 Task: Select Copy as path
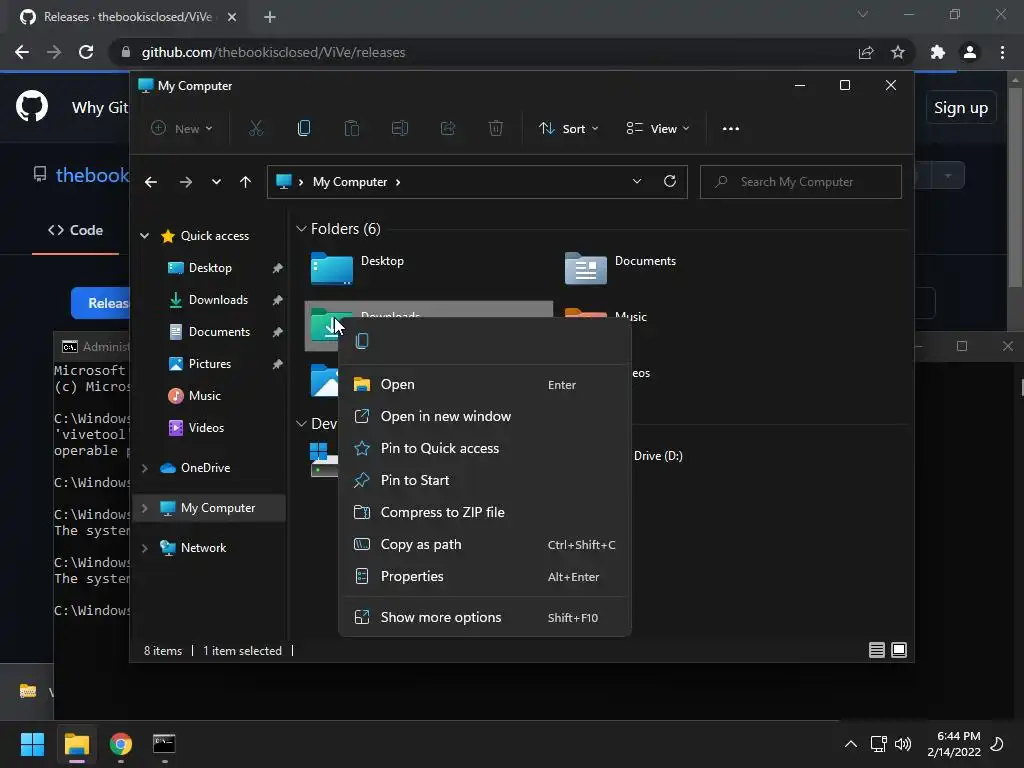(485, 545)
